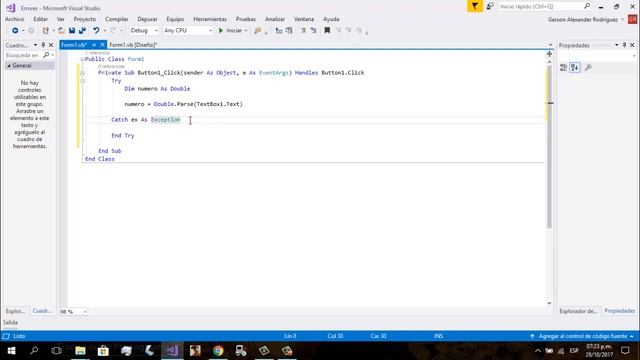Open the Herramientas menu
The height and width of the screenshot is (360, 640).
(210, 19)
